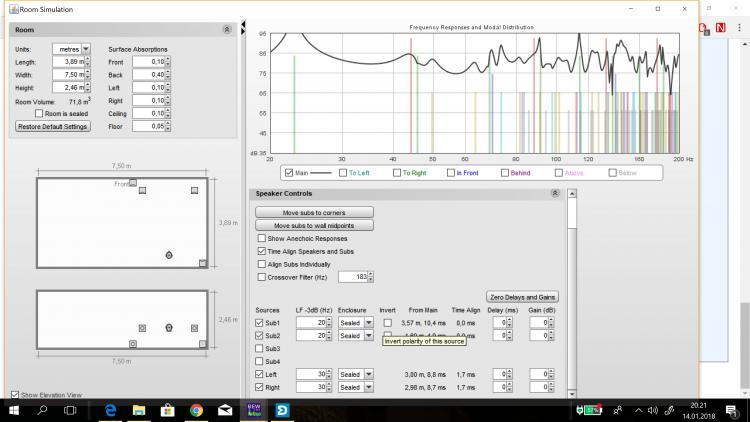Open the Mail app in the taskbar
The image size is (750, 422).
click(226, 410)
